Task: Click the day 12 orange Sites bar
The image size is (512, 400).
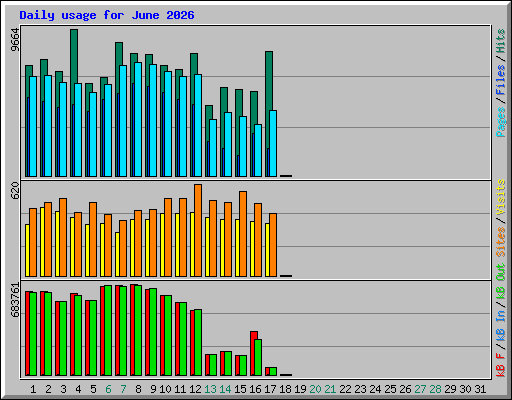Action: (x=198, y=230)
